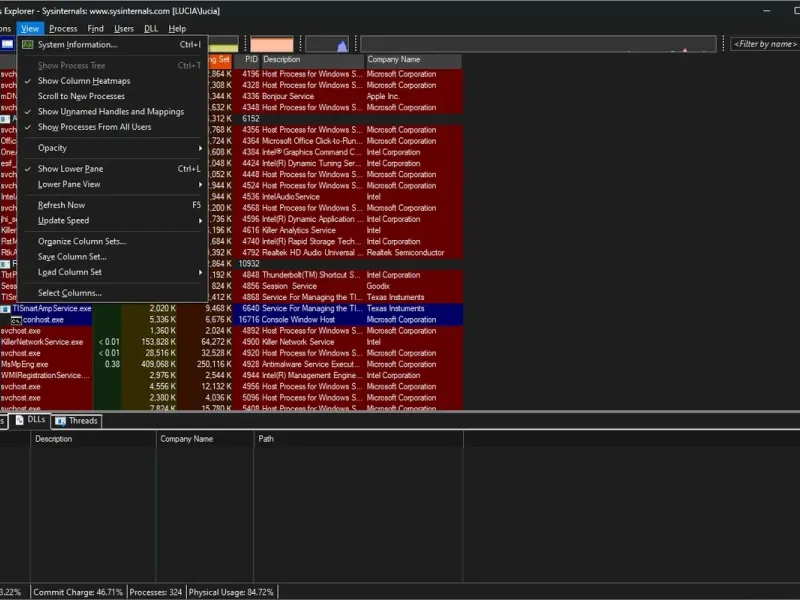Viewport: 800px width, 600px height.
Task: Choose Select Columns from the menu
Action: [69, 293]
